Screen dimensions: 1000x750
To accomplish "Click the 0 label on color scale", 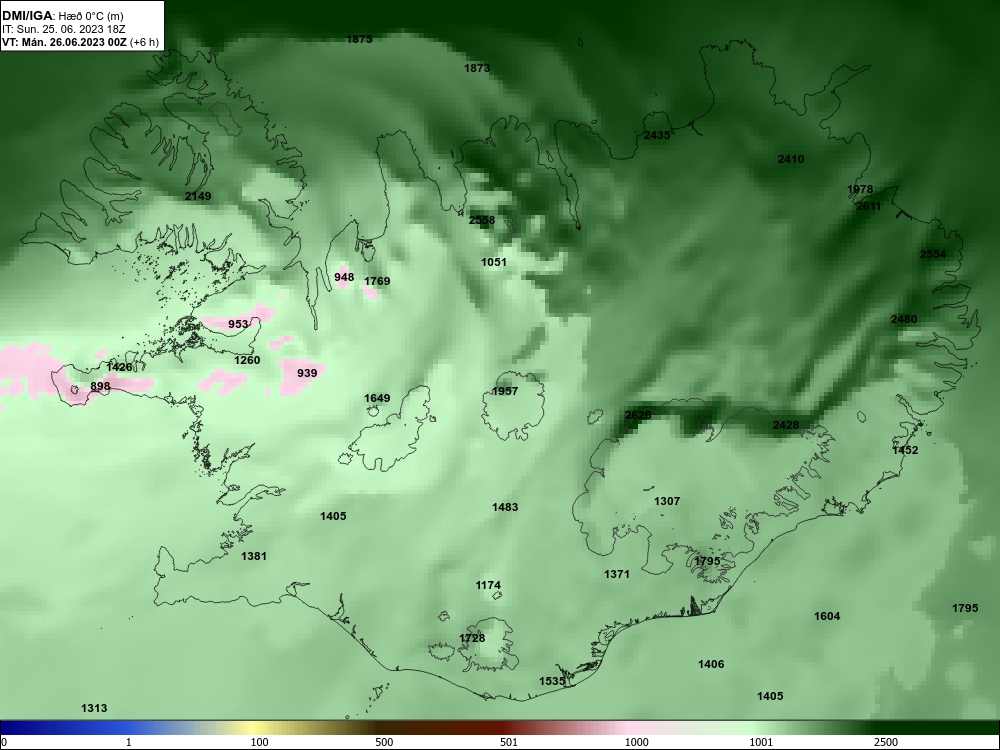I will tap(4, 742).
